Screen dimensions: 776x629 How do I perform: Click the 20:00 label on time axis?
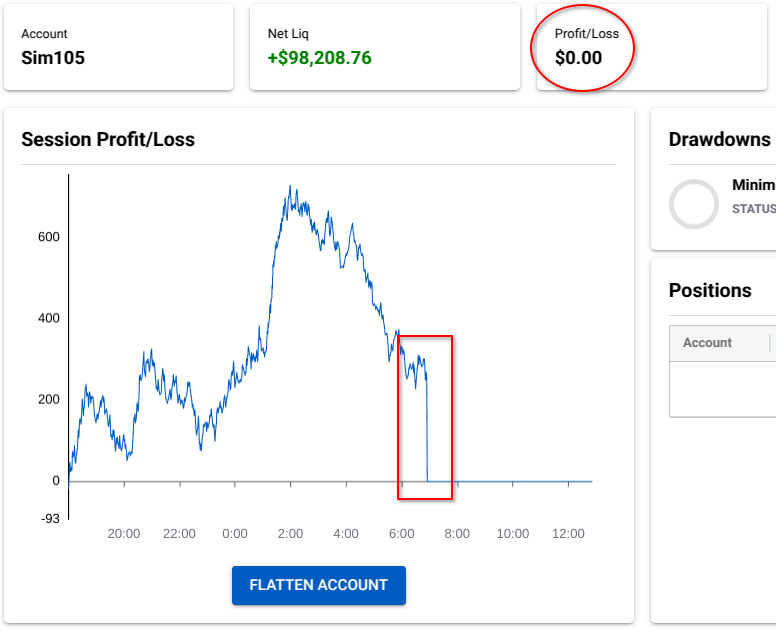pos(124,534)
